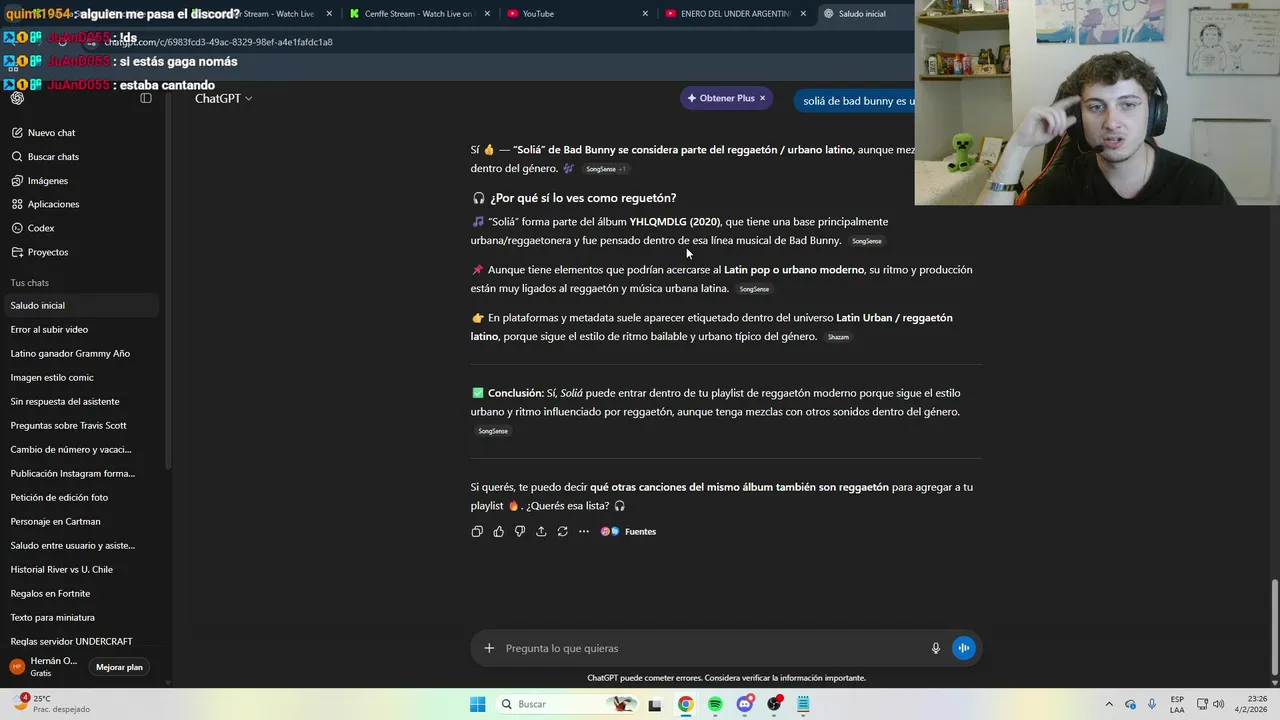
Task: Click the Shazam source citation chip
Action: click(x=838, y=337)
